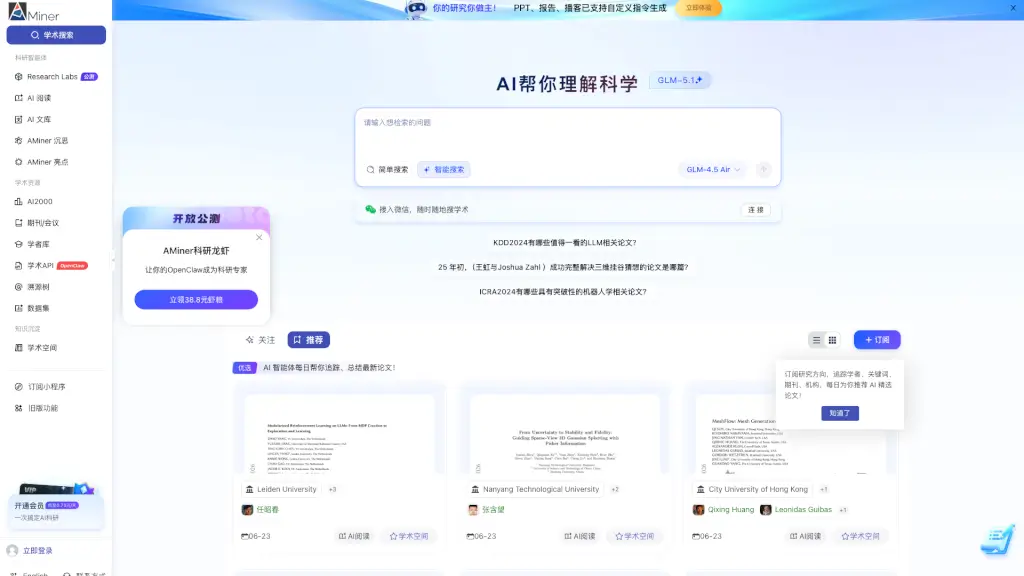The height and width of the screenshot is (576, 1024).
Task: Click 学术空间 star on Nanyang card
Action: 634,536
